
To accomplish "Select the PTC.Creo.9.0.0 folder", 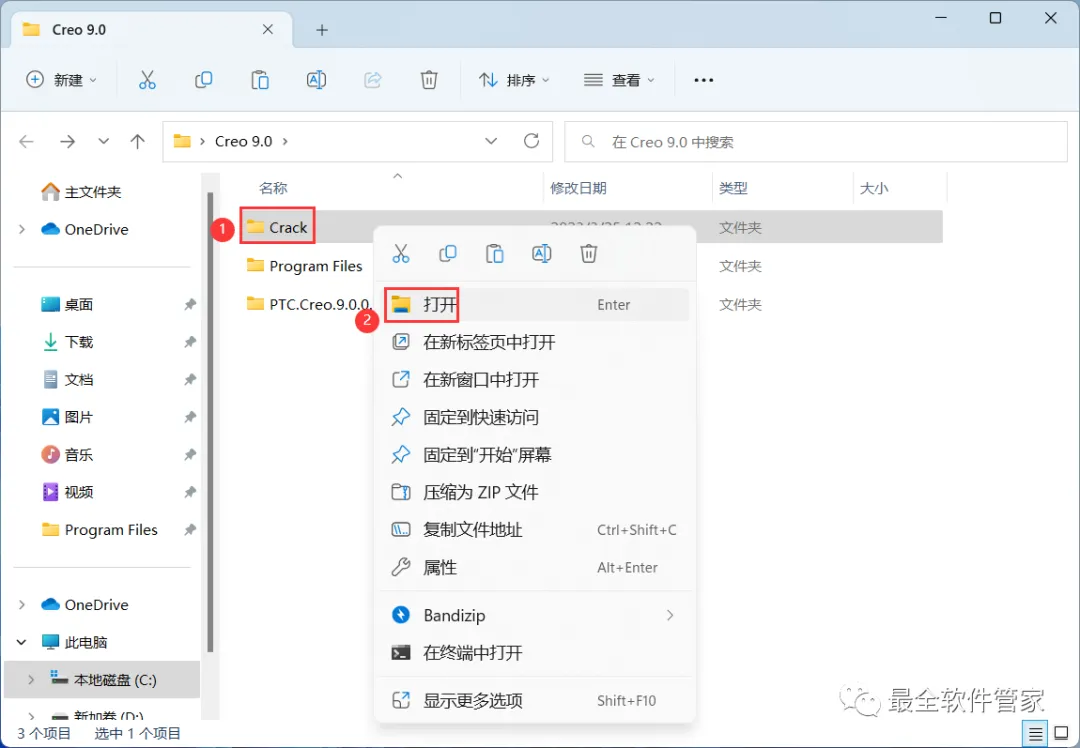I will (309, 304).
